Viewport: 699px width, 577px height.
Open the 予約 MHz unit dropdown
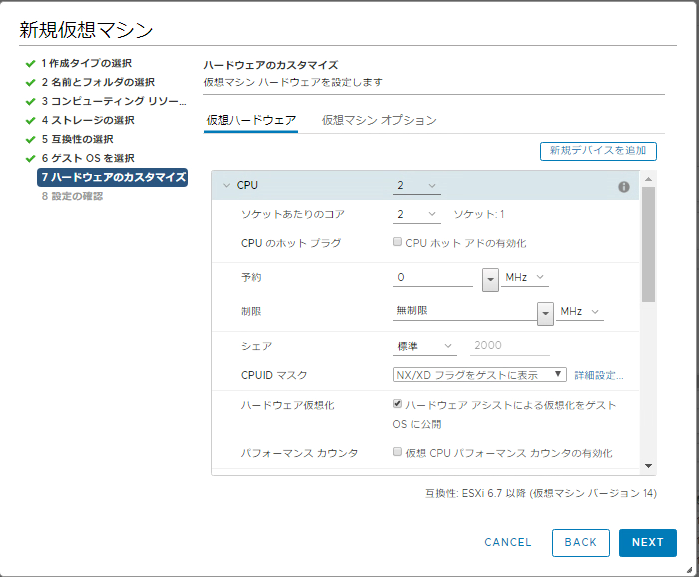pos(525,277)
